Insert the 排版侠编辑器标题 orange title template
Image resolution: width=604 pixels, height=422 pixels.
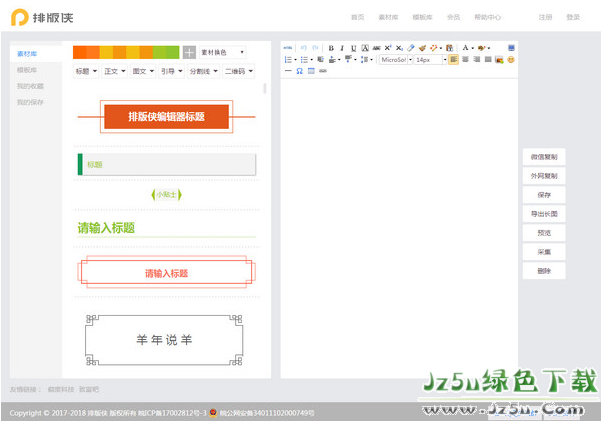(166, 117)
